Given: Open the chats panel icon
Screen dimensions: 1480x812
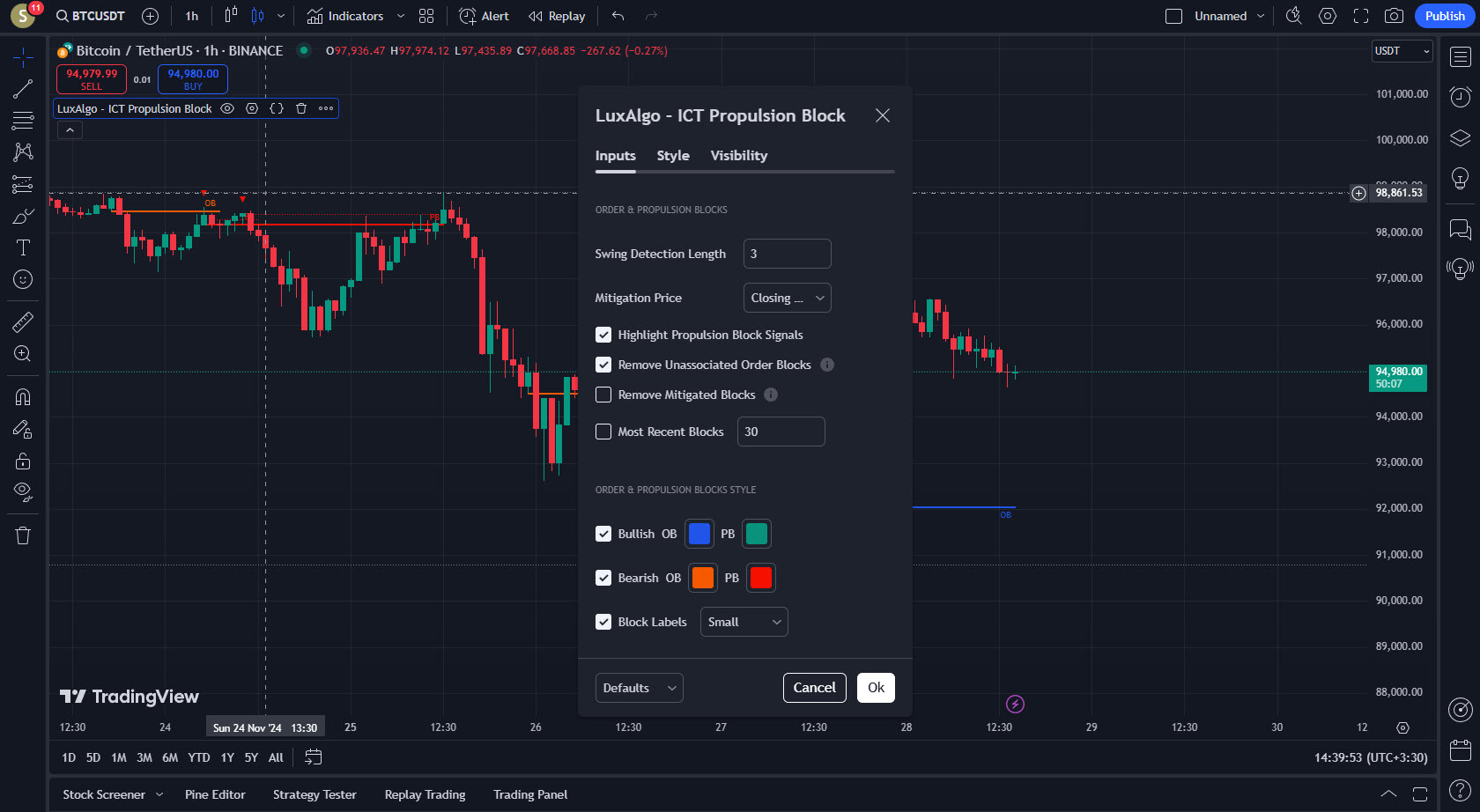Looking at the screenshot, I should [x=1461, y=230].
